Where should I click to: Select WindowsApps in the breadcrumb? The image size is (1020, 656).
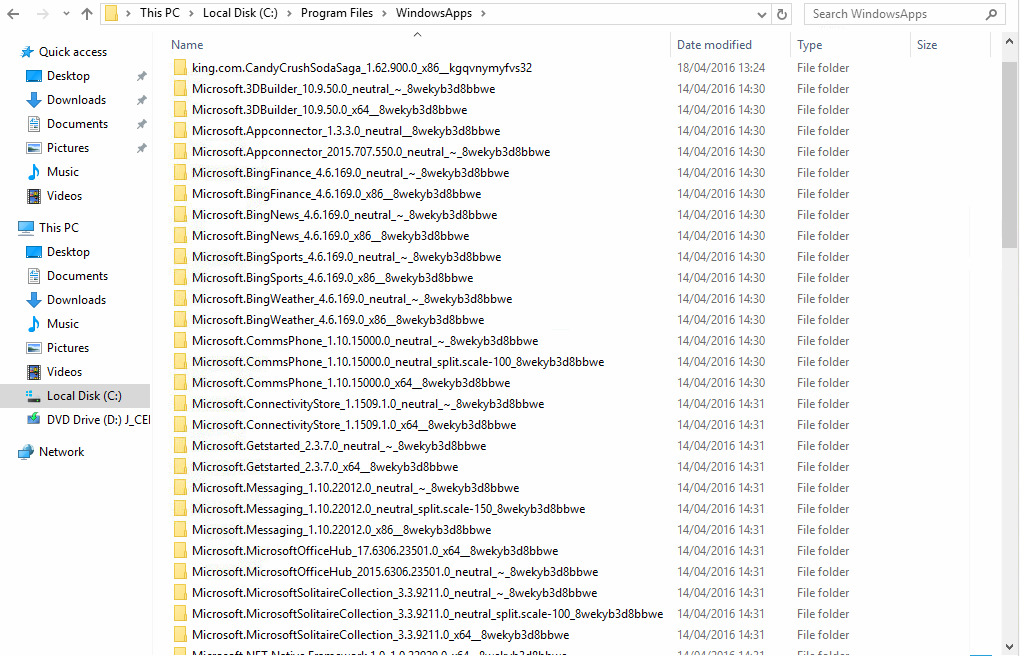(x=434, y=13)
